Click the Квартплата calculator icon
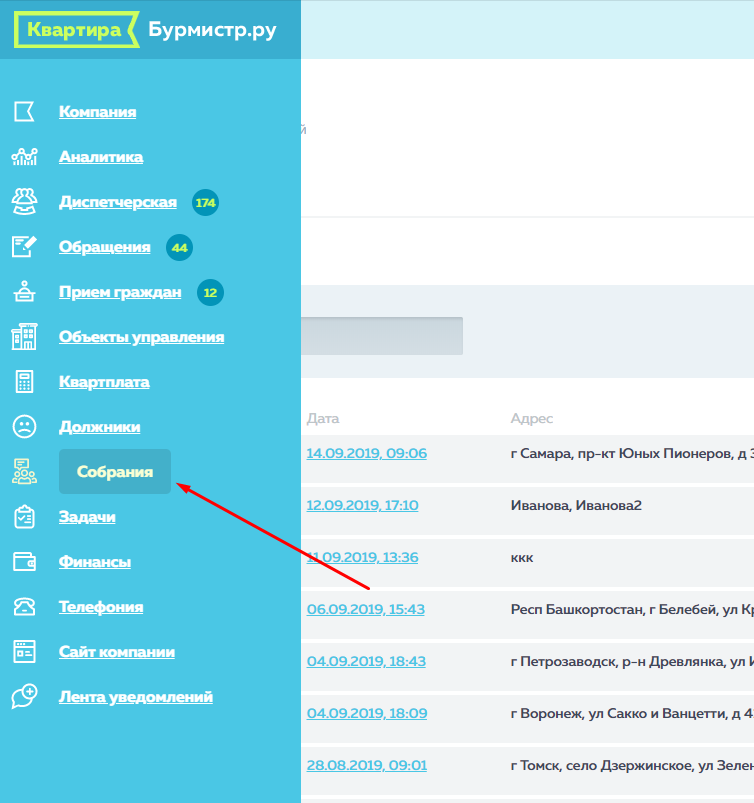754x803 pixels. (24, 382)
